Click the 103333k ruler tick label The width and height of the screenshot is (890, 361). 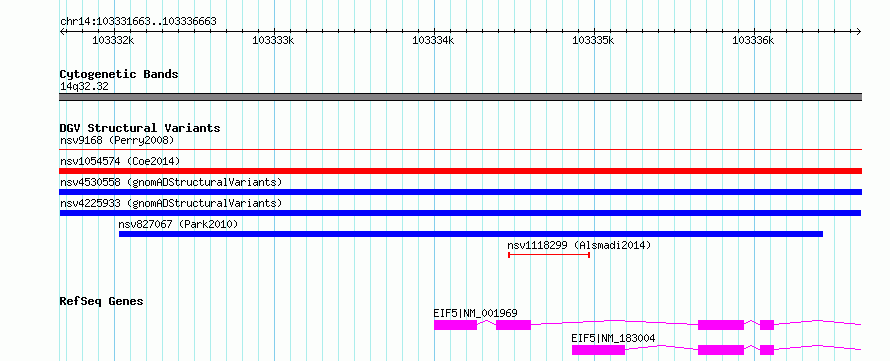coord(273,40)
